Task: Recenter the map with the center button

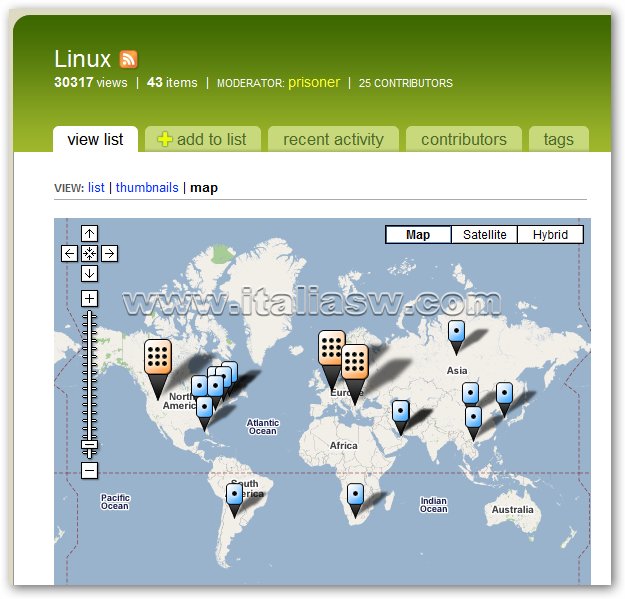Action: (89, 253)
